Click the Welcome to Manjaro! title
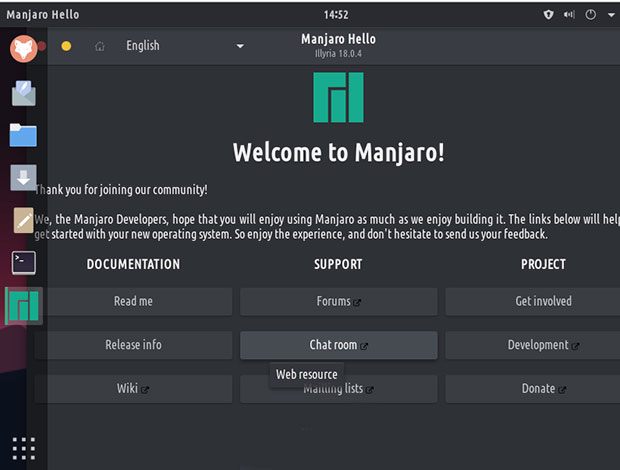The image size is (620, 470). click(x=338, y=153)
